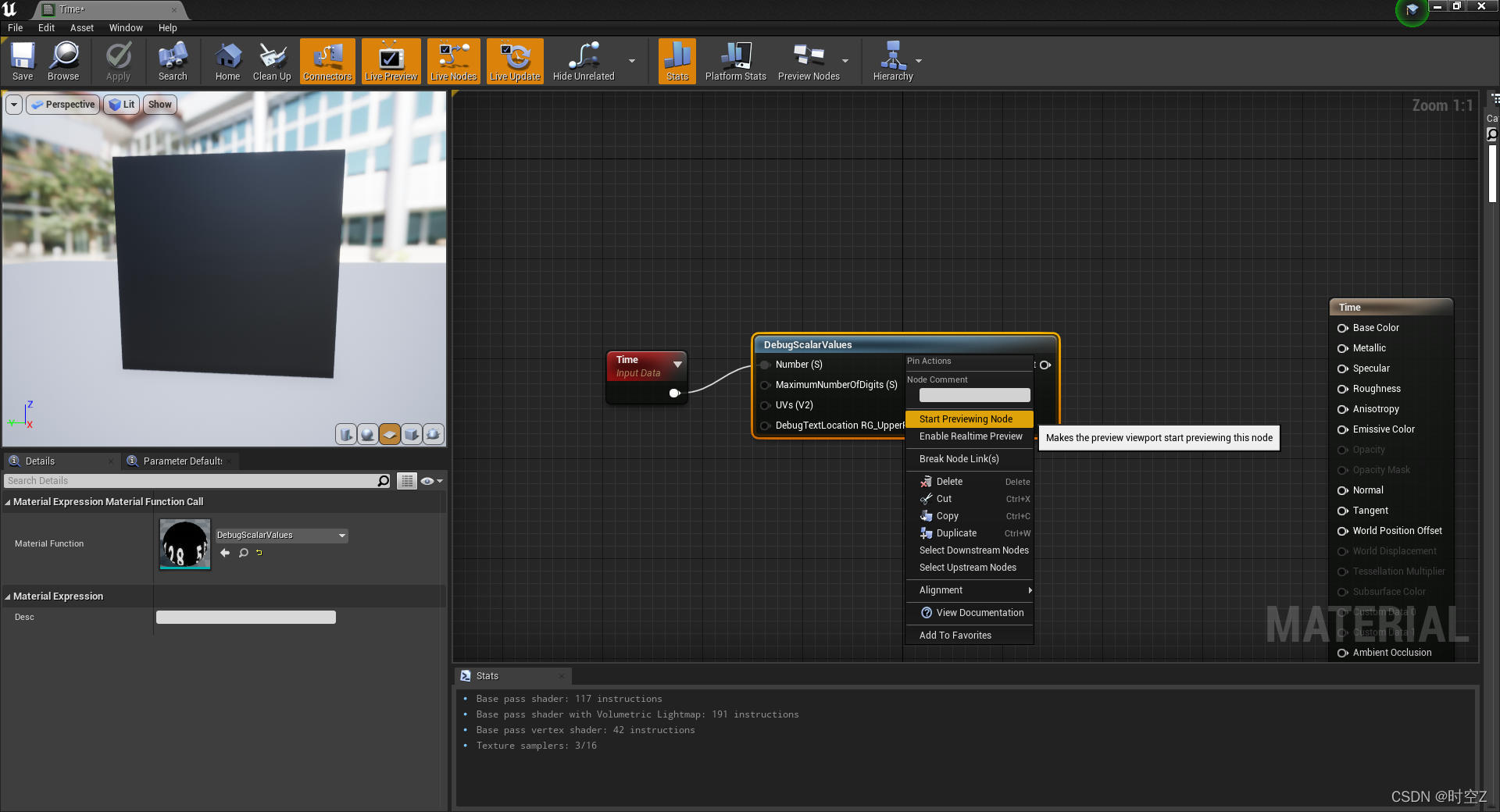1500x812 pixels.
Task: Toggle Live Nodes updating
Action: coord(453,61)
